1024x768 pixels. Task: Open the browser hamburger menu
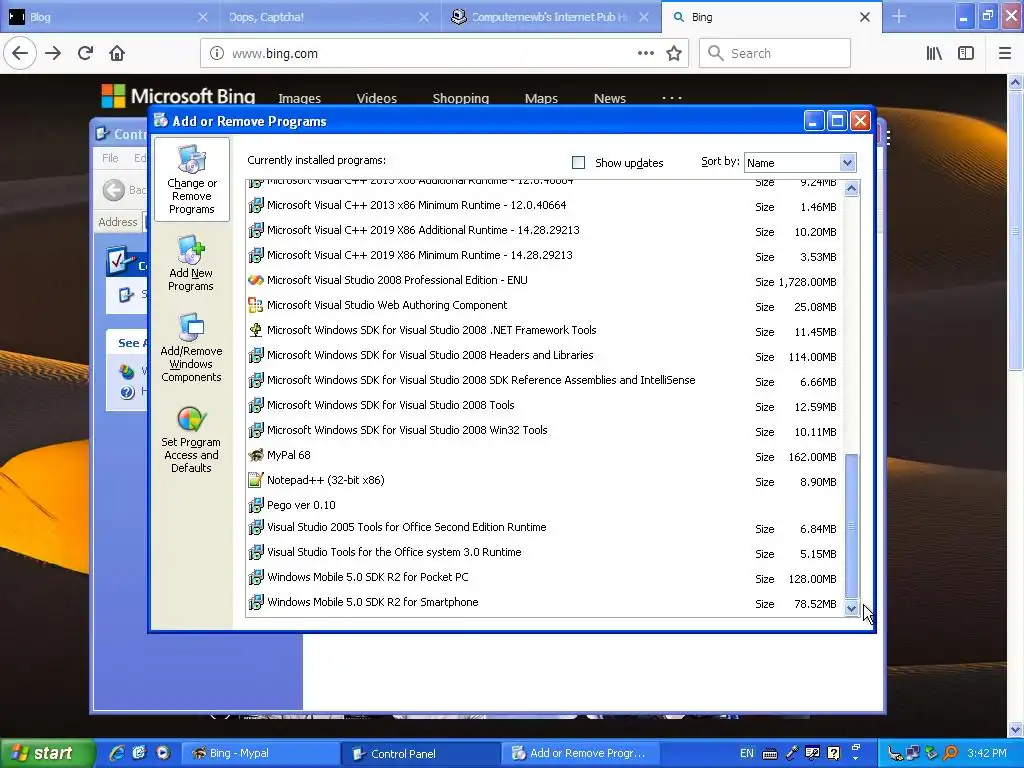coord(1005,54)
